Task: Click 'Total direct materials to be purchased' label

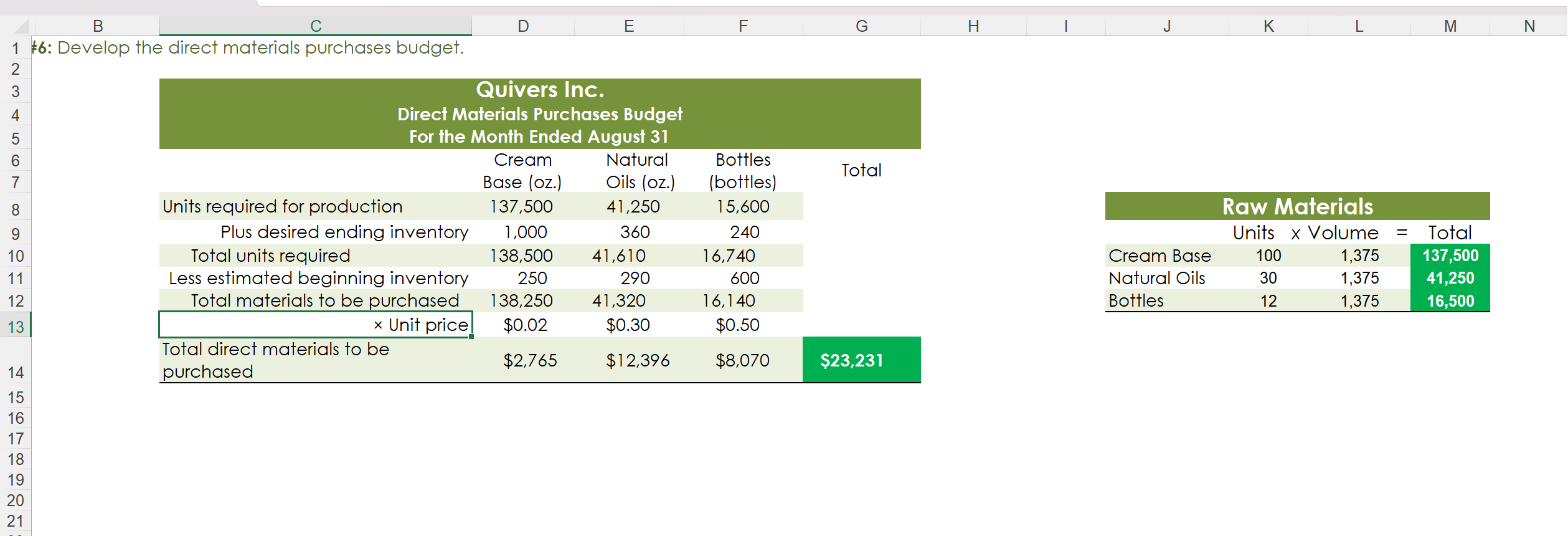Action: 276,360
